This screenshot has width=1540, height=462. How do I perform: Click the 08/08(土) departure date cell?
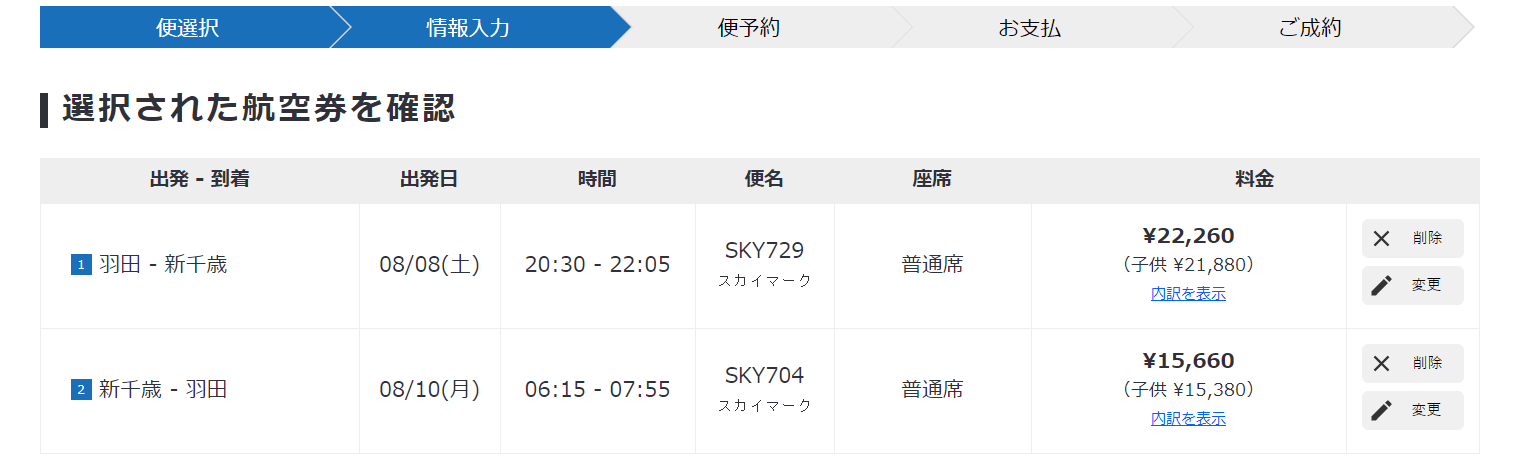(x=430, y=265)
